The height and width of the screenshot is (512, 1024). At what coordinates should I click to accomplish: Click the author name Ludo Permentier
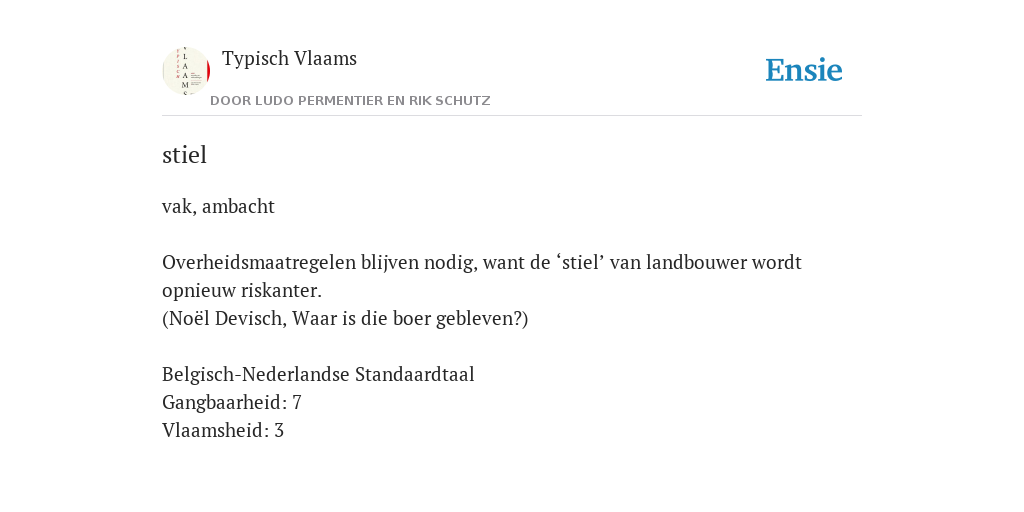[x=314, y=101]
